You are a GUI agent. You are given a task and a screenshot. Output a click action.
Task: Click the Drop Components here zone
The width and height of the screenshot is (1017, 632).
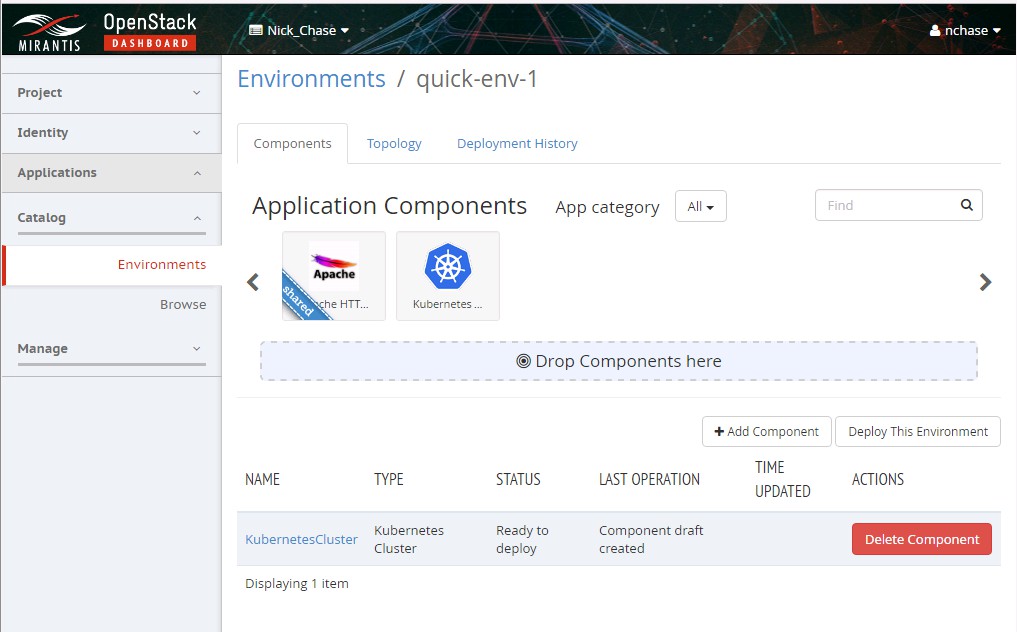pyautogui.click(x=619, y=361)
